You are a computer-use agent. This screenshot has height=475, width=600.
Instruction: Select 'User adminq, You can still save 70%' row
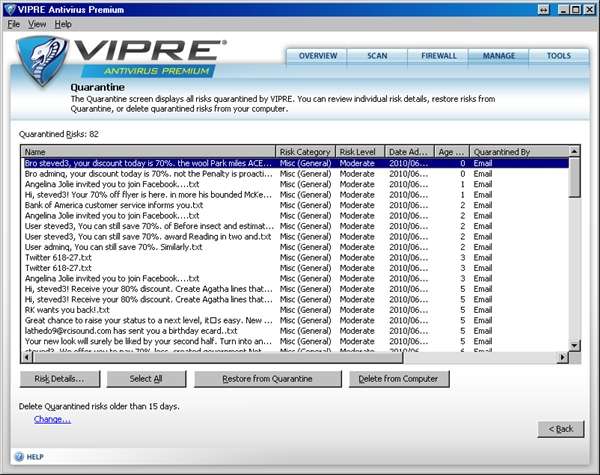(295, 247)
